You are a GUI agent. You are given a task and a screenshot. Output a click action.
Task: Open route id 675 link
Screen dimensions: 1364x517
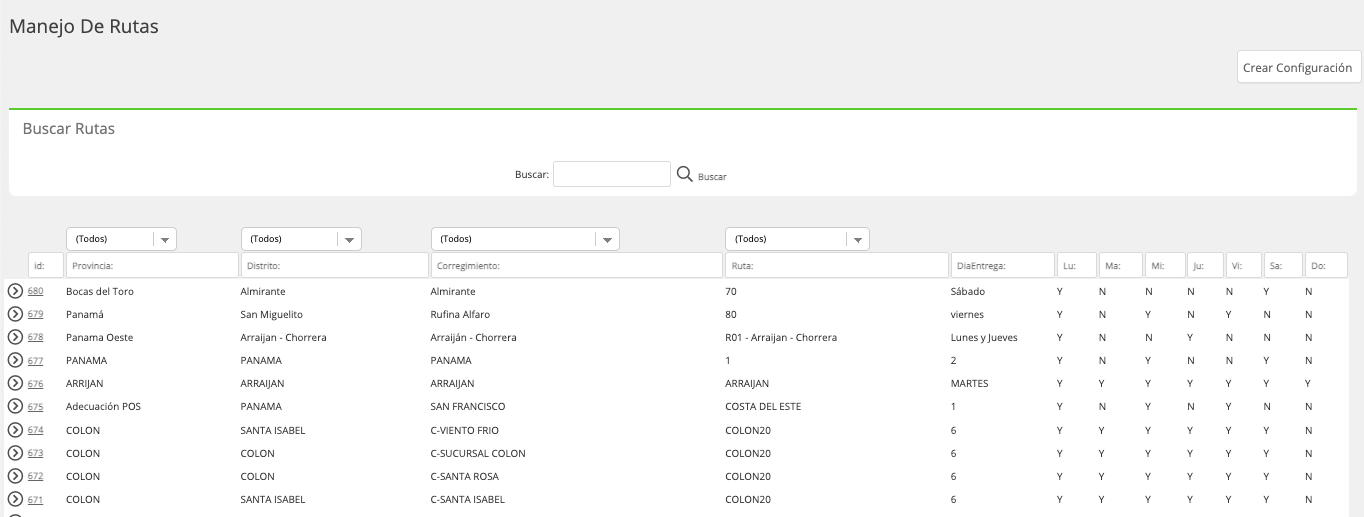click(x=35, y=406)
